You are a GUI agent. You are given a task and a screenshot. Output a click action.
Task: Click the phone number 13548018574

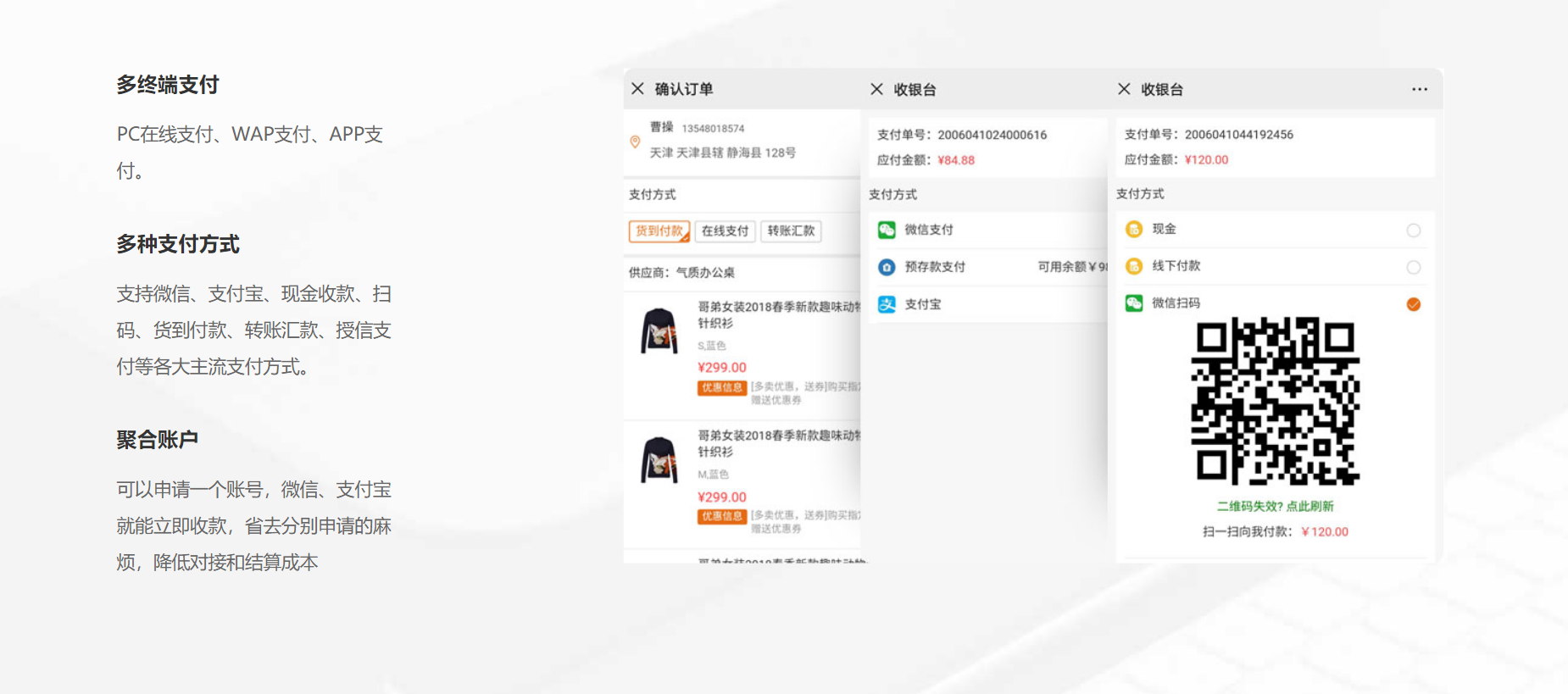(x=713, y=129)
